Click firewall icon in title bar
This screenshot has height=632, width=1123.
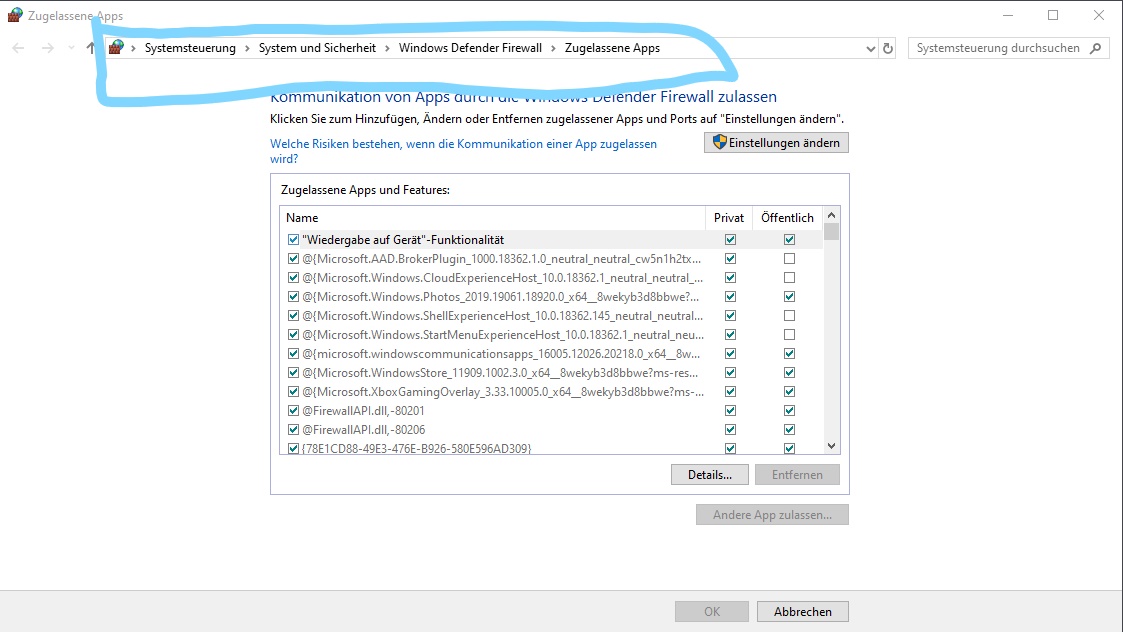[15, 15]
